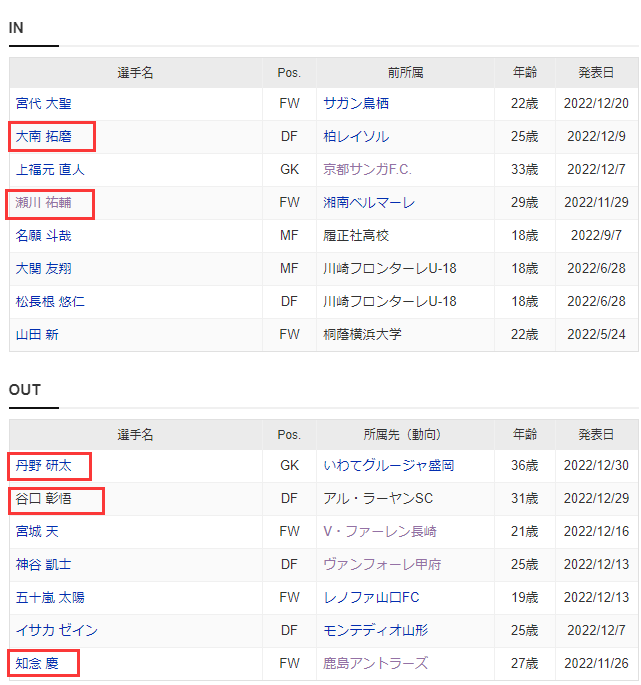Click GK position in 上福元 直人 row

289,170
